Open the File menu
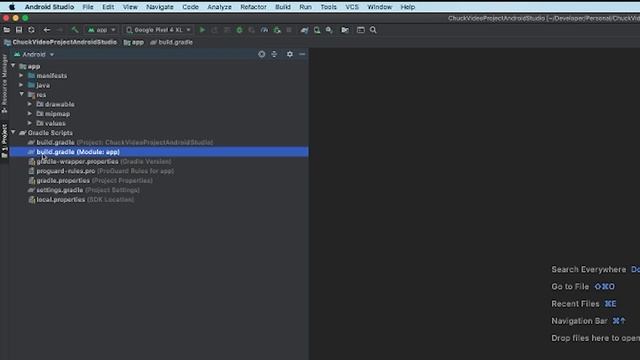Screen dimensions: 640x360 point(88,7)
